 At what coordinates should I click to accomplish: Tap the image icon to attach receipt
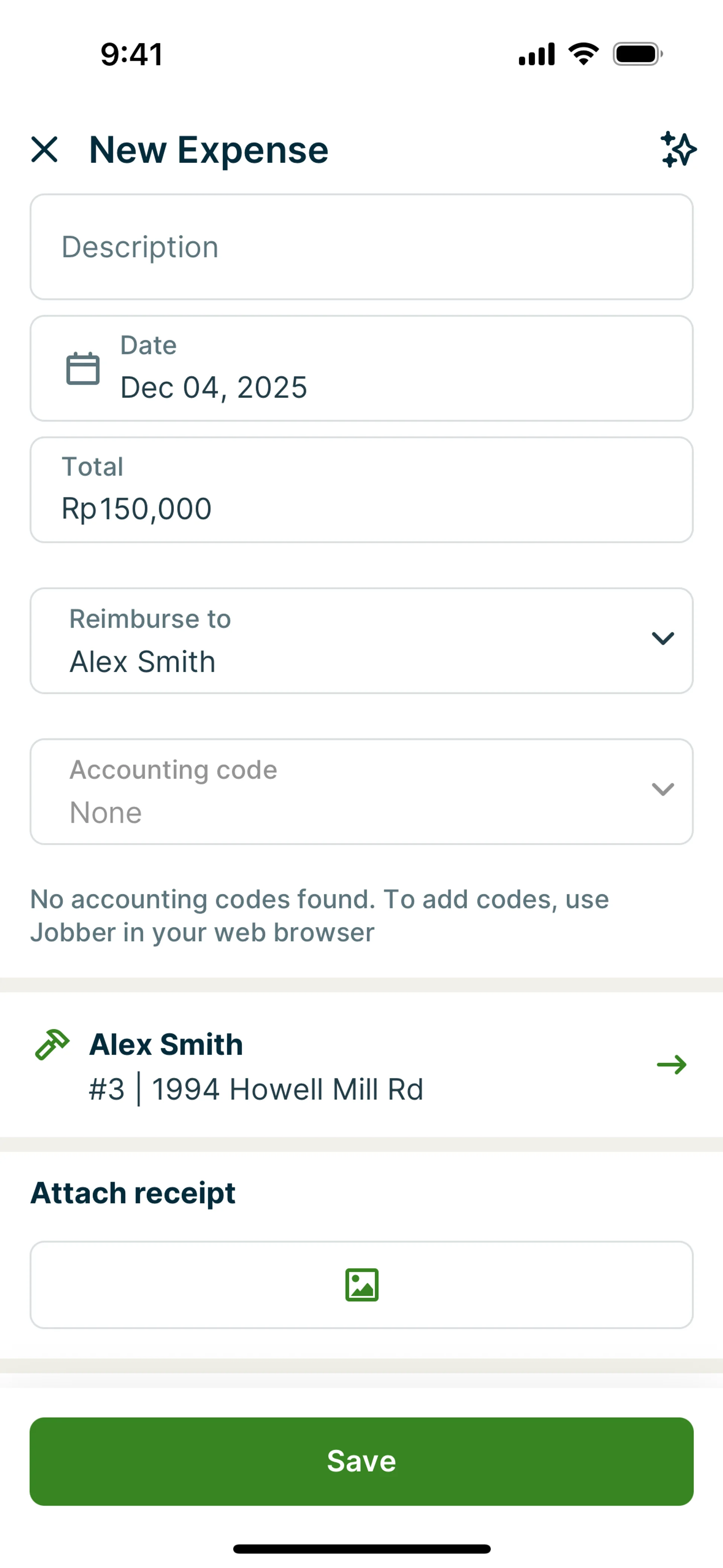click(361, 1284)
